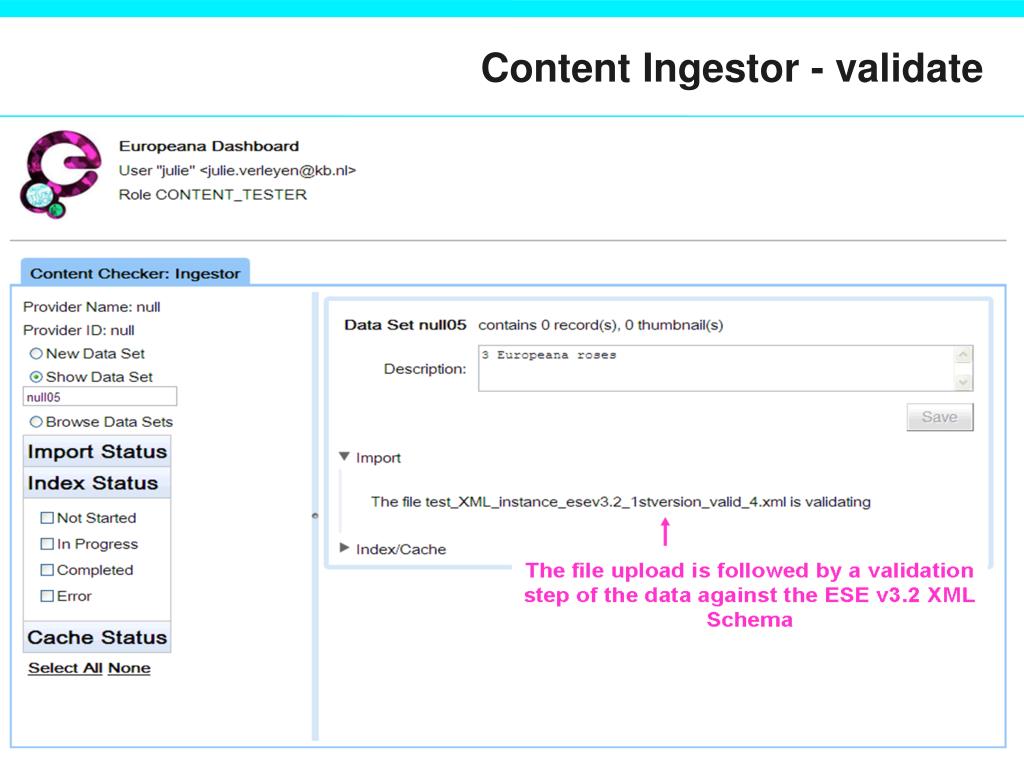The width and height of the screenshot is (1024, 768).
Task: Open the Cache Status panel header
Action: point(97,637)
